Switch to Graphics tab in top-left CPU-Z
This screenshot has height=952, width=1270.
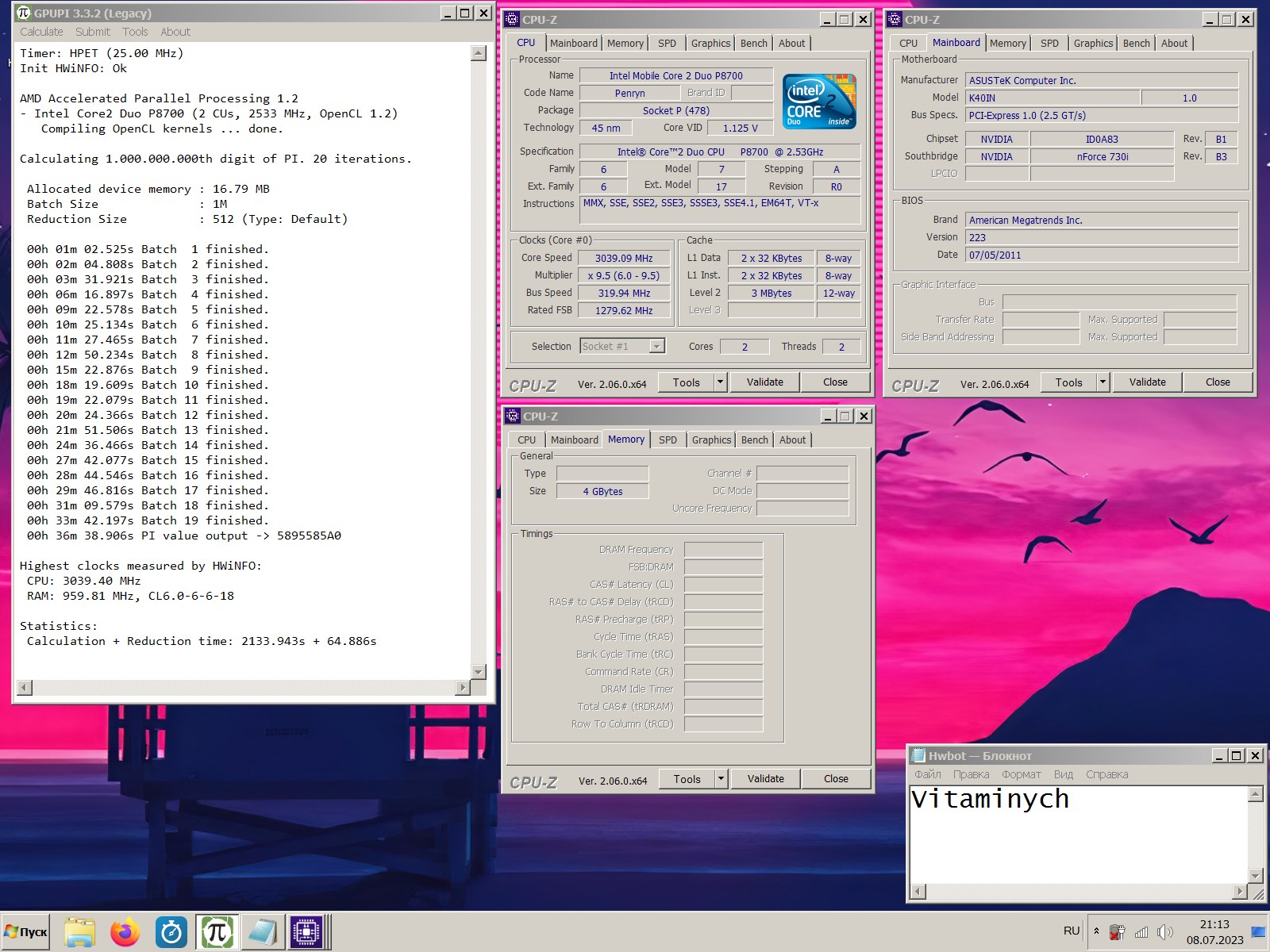pos(710,44)
